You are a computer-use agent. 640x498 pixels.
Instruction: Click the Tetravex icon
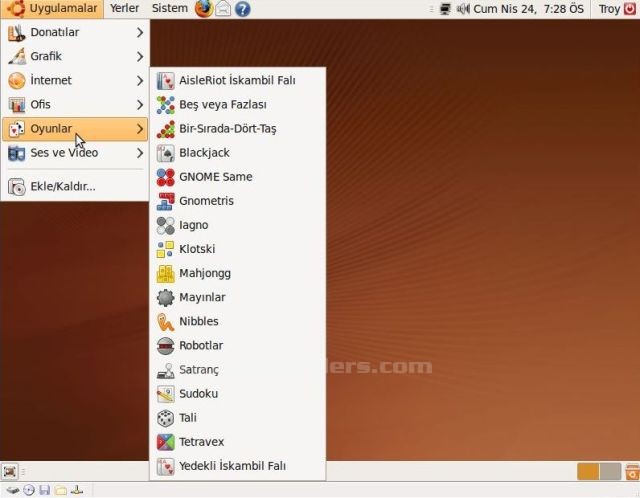pos(165,442)
